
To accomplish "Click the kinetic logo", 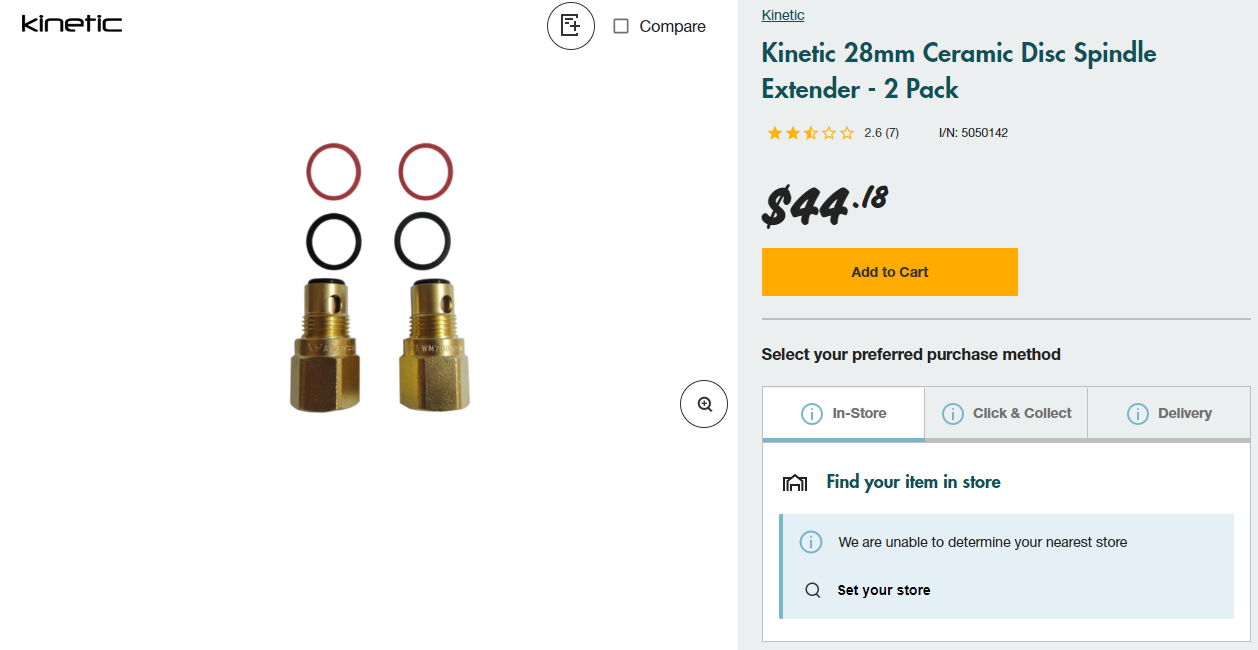I will (x=71, y=23).
